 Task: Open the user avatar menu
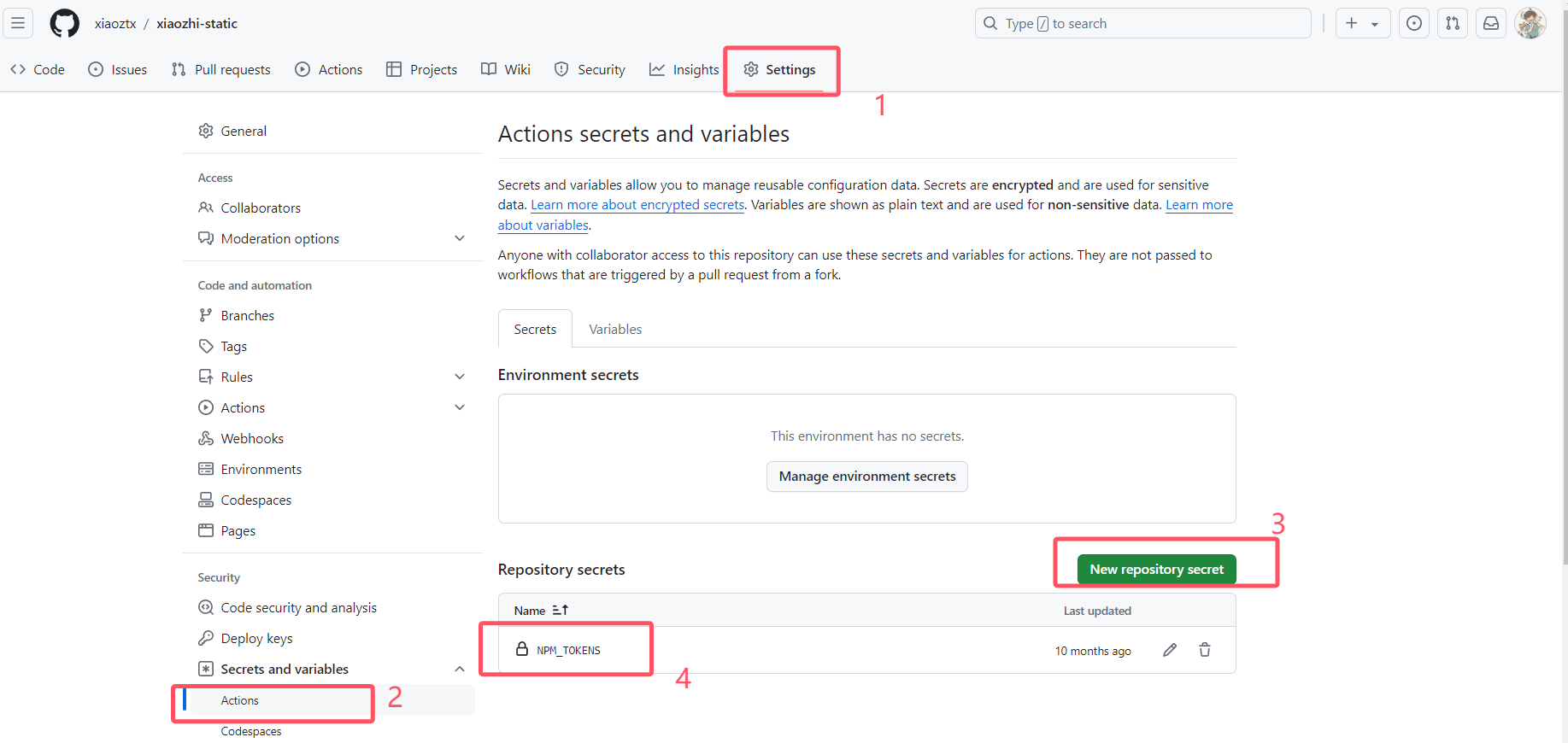coord(1530,23)
